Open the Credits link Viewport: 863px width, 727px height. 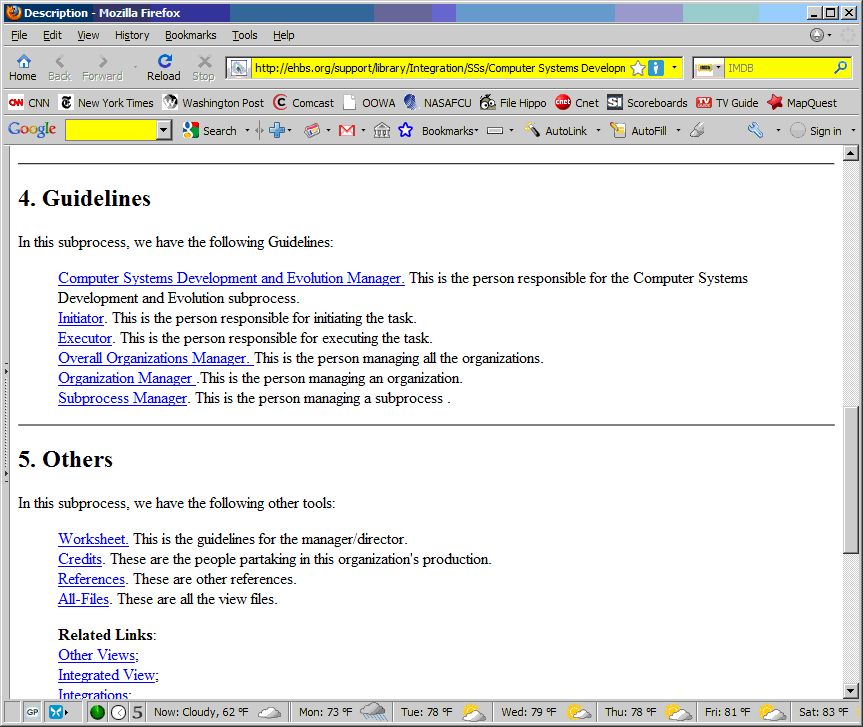80,559
